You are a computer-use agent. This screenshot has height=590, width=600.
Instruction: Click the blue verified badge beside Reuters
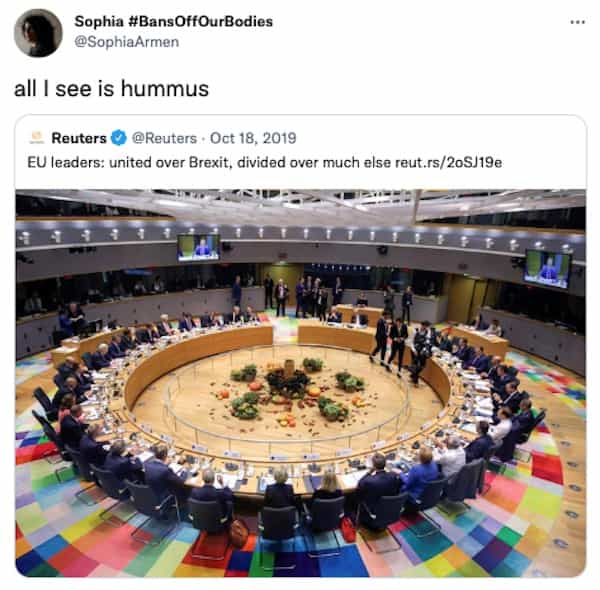click(119, 137)
